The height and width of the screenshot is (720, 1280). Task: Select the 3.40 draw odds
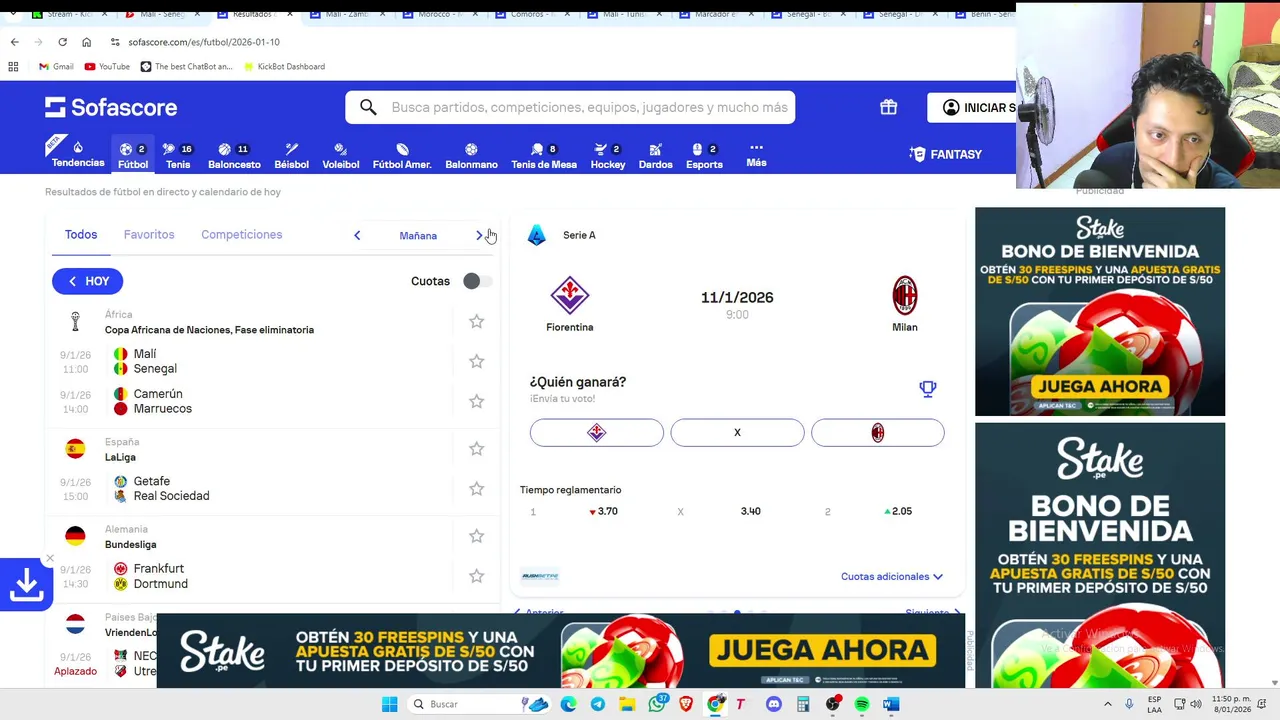pyautogui.click(x=750, y=511)
